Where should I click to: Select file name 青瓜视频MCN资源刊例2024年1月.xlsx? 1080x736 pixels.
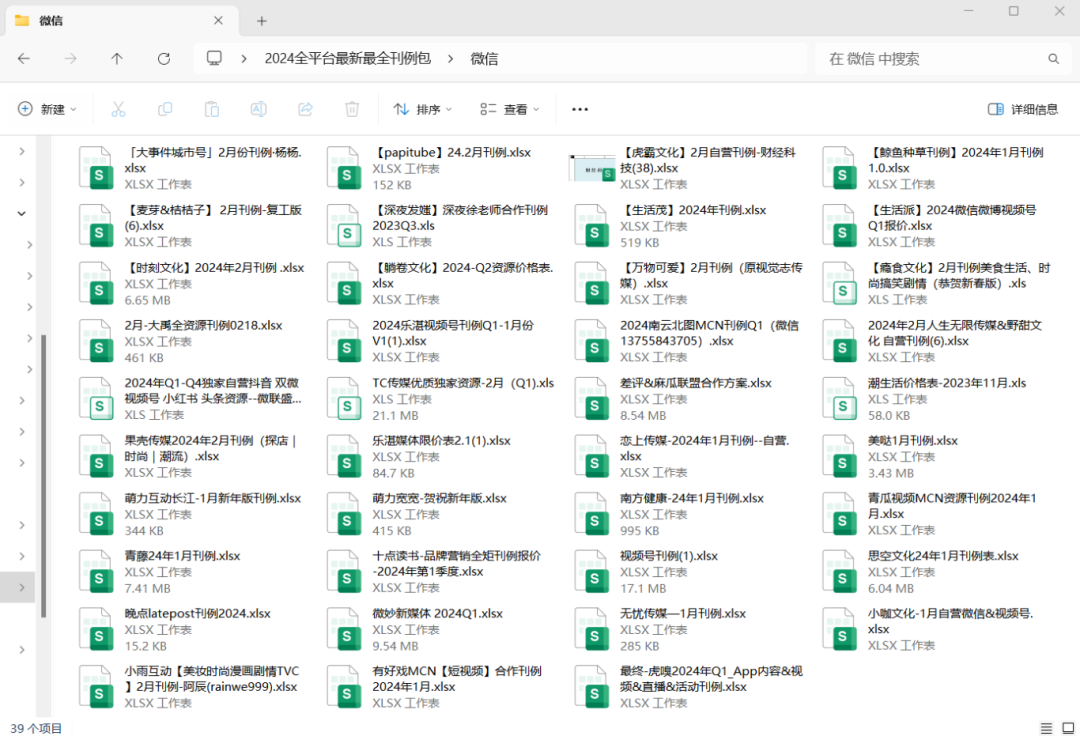953,505
